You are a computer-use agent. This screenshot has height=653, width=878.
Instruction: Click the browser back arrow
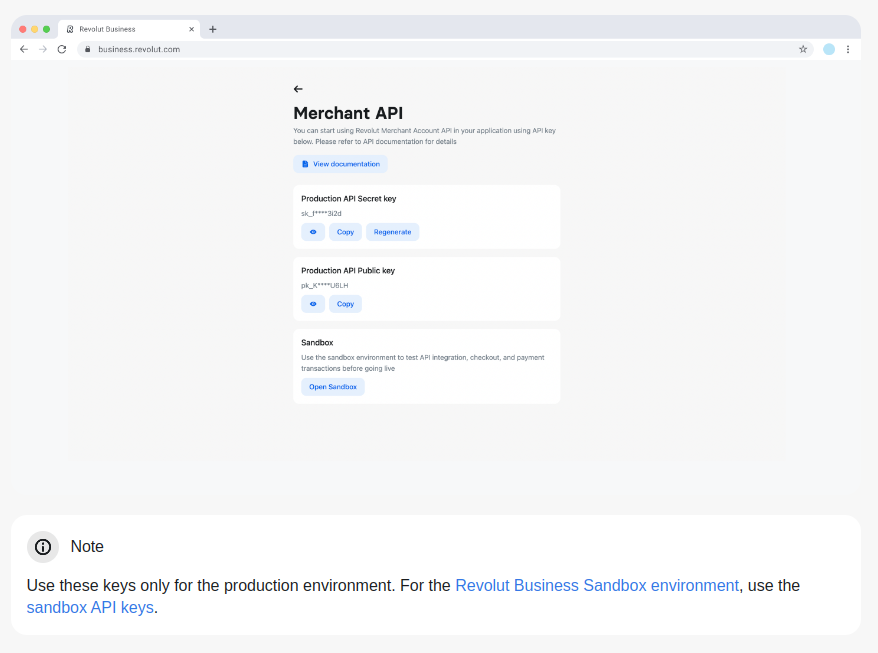tap(24, 49)
